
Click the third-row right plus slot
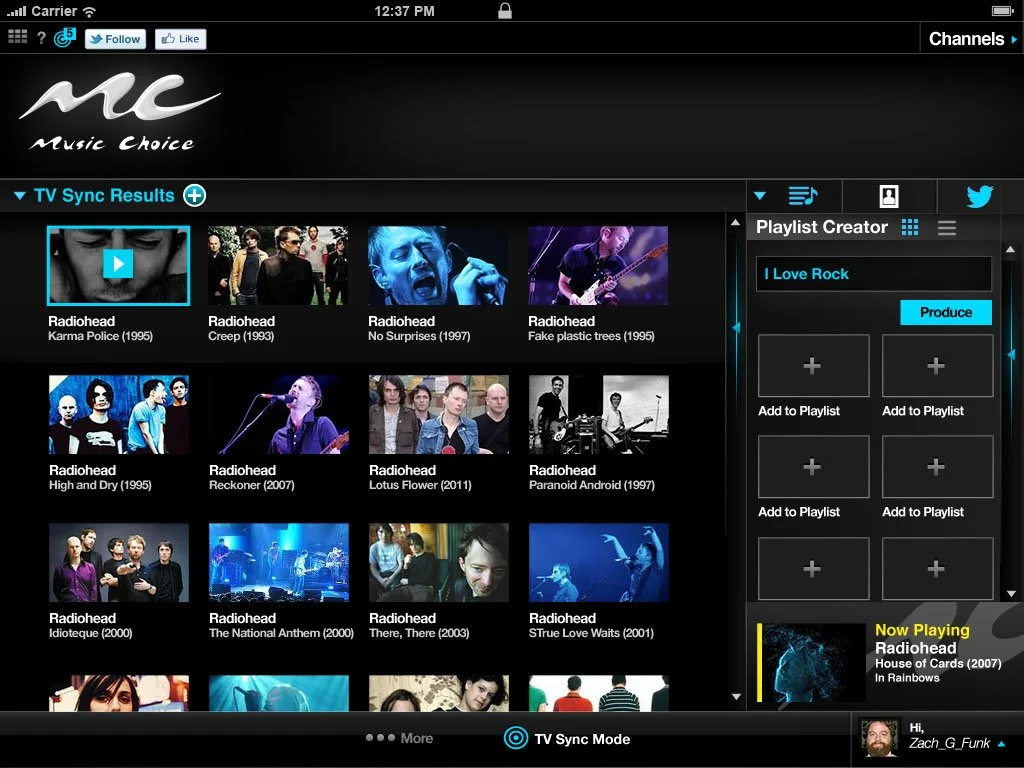937,568
